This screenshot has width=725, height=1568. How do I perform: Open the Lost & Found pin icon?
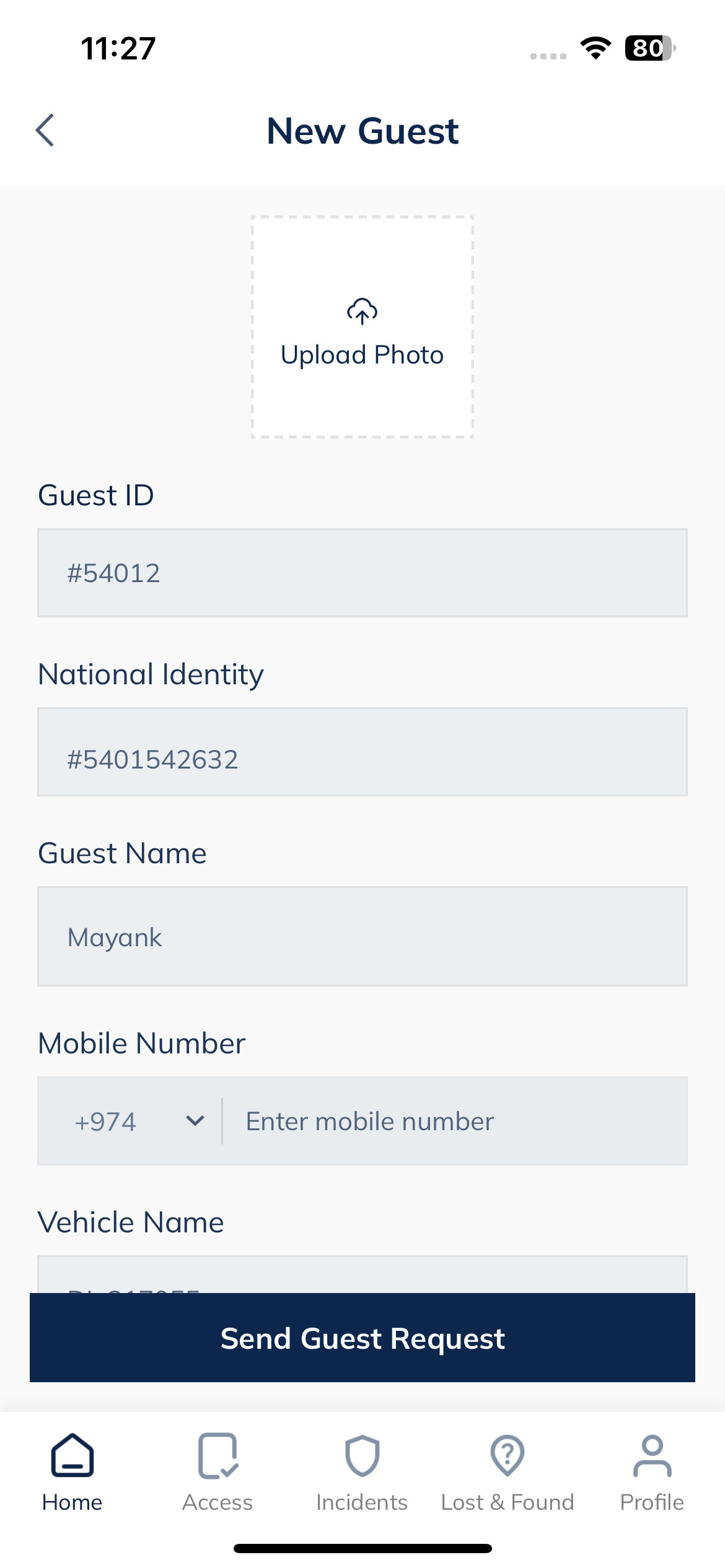point(507,1455)
